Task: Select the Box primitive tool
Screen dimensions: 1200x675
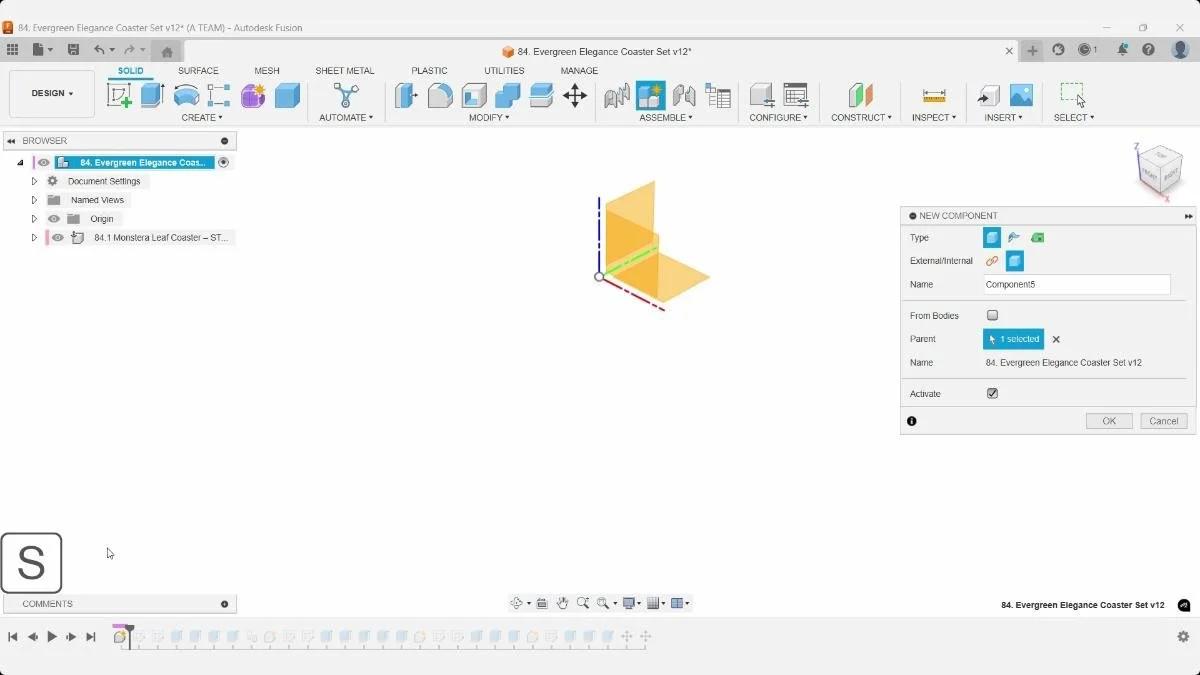Action: 287,95
